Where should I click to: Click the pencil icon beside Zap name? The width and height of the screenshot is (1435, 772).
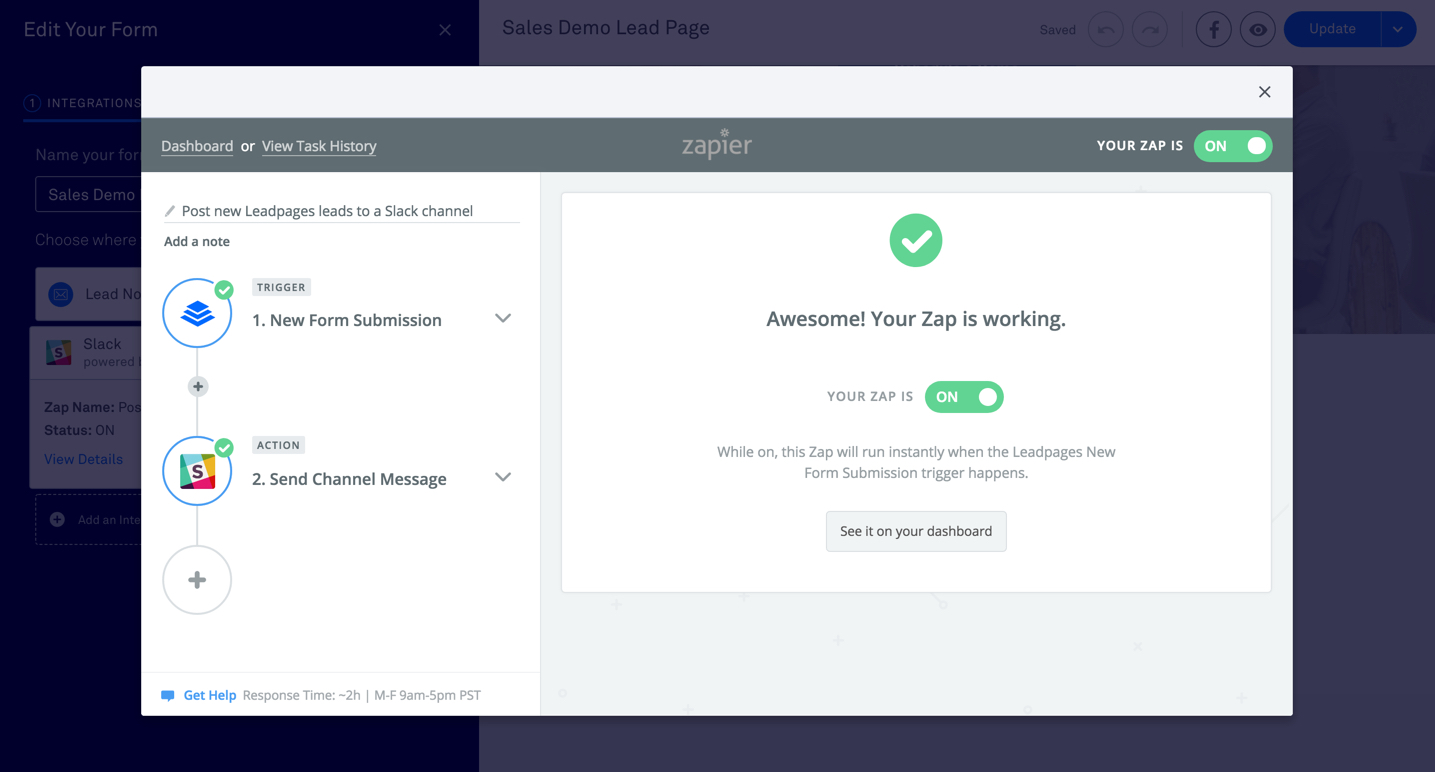point(170,211)
